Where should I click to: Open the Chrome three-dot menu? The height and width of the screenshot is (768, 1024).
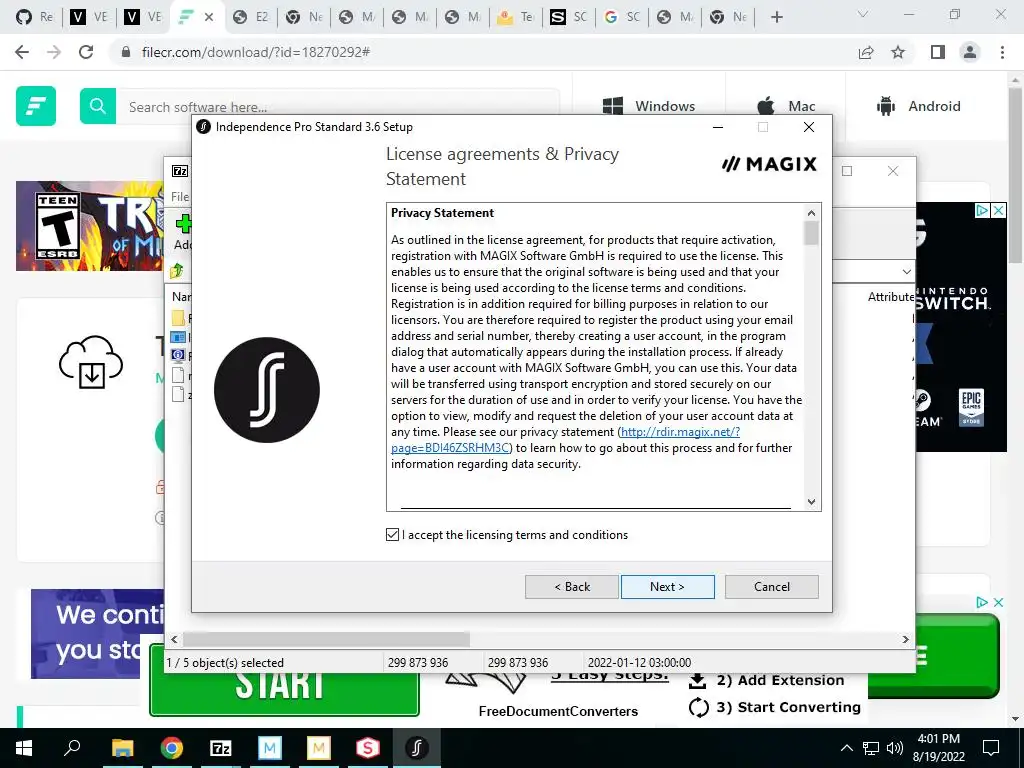click(x=1002, y=52)
